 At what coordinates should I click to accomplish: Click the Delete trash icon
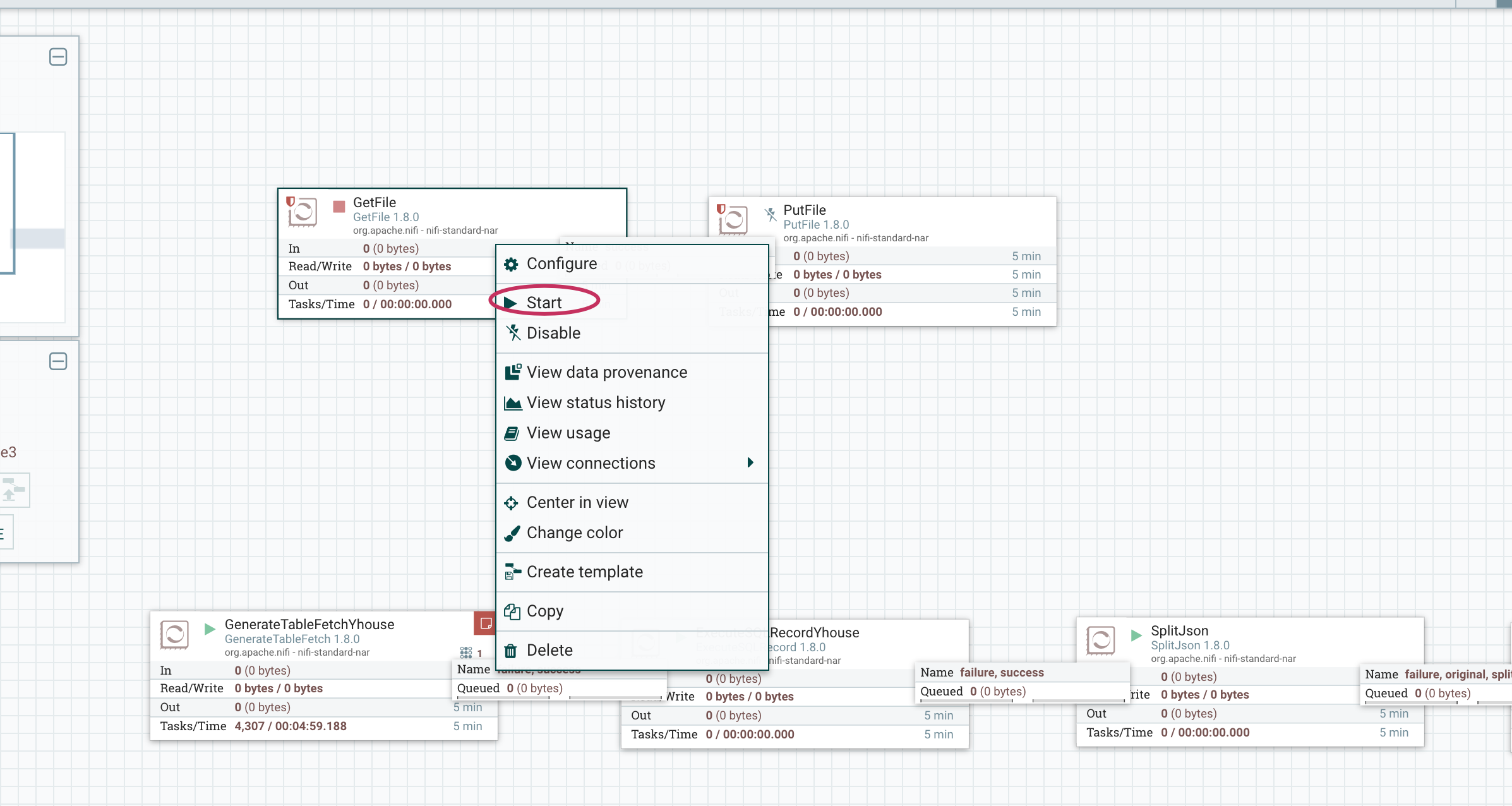pyautogui.click(x=511, y=651)
